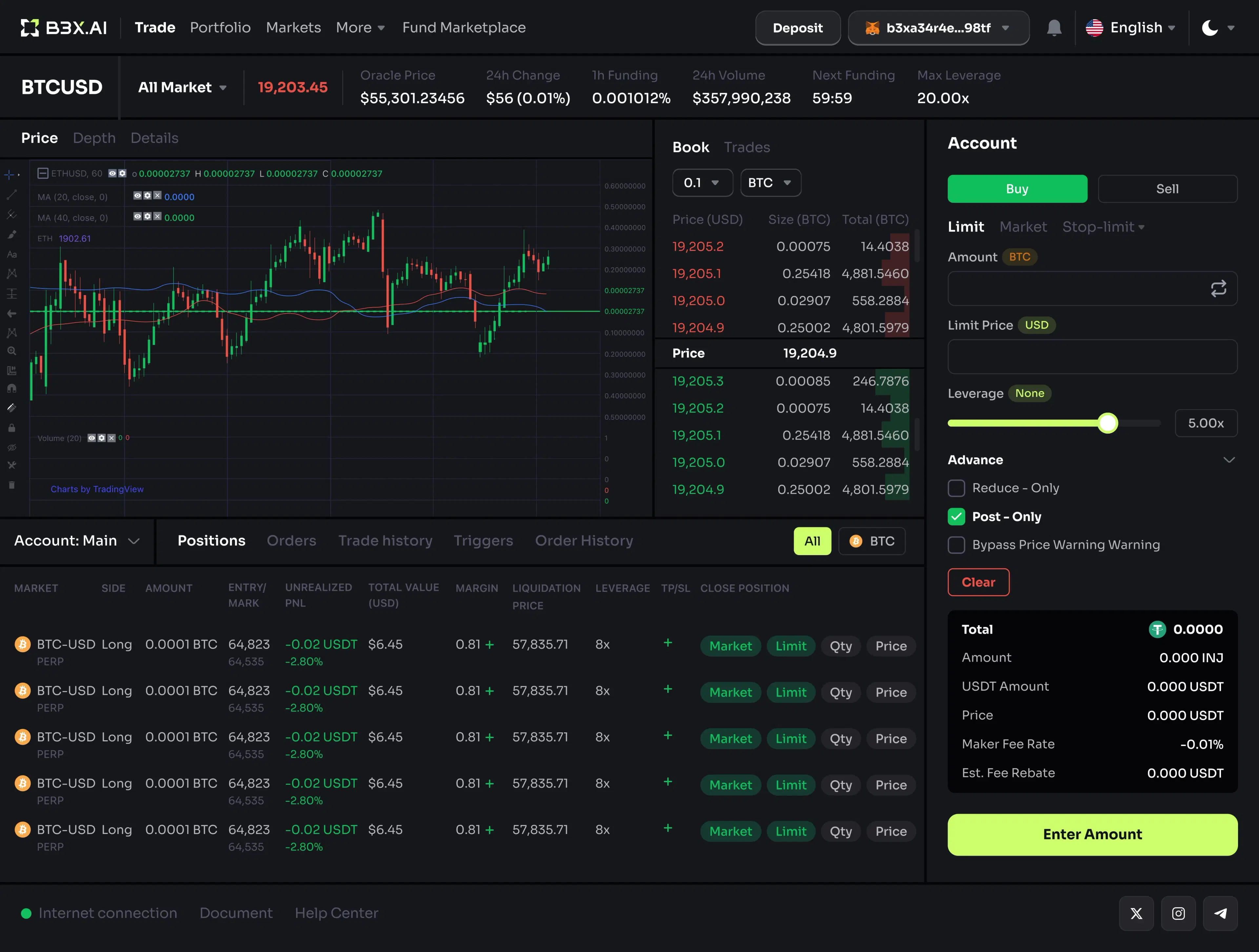1259x952 pixels.
Task: Filter positions by BTC
Action: point(871,541)
